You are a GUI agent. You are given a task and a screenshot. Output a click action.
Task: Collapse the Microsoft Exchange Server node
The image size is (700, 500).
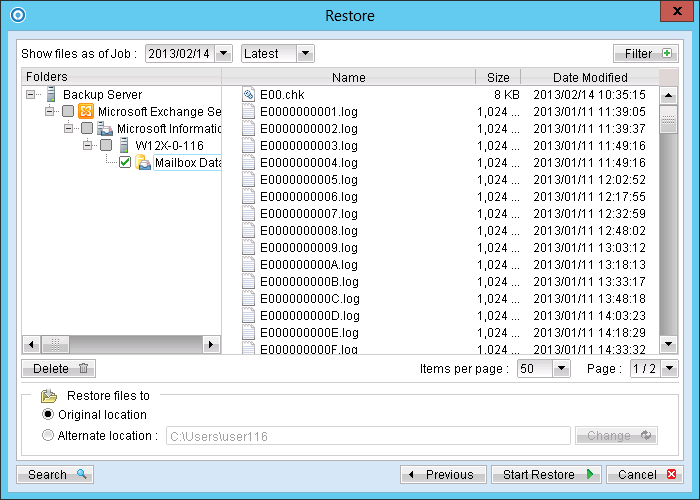50,111
